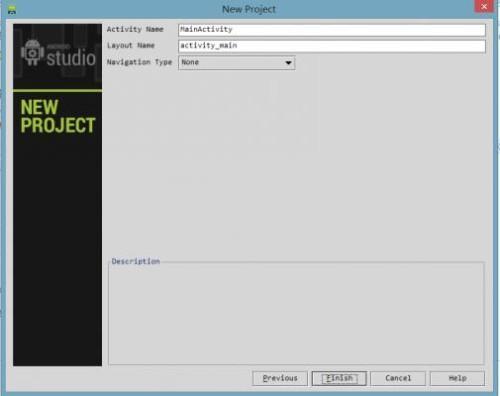The width and height of the screenshot is (500, 396).
Task: Click inside the Description panel
Action: click(296, 313)
